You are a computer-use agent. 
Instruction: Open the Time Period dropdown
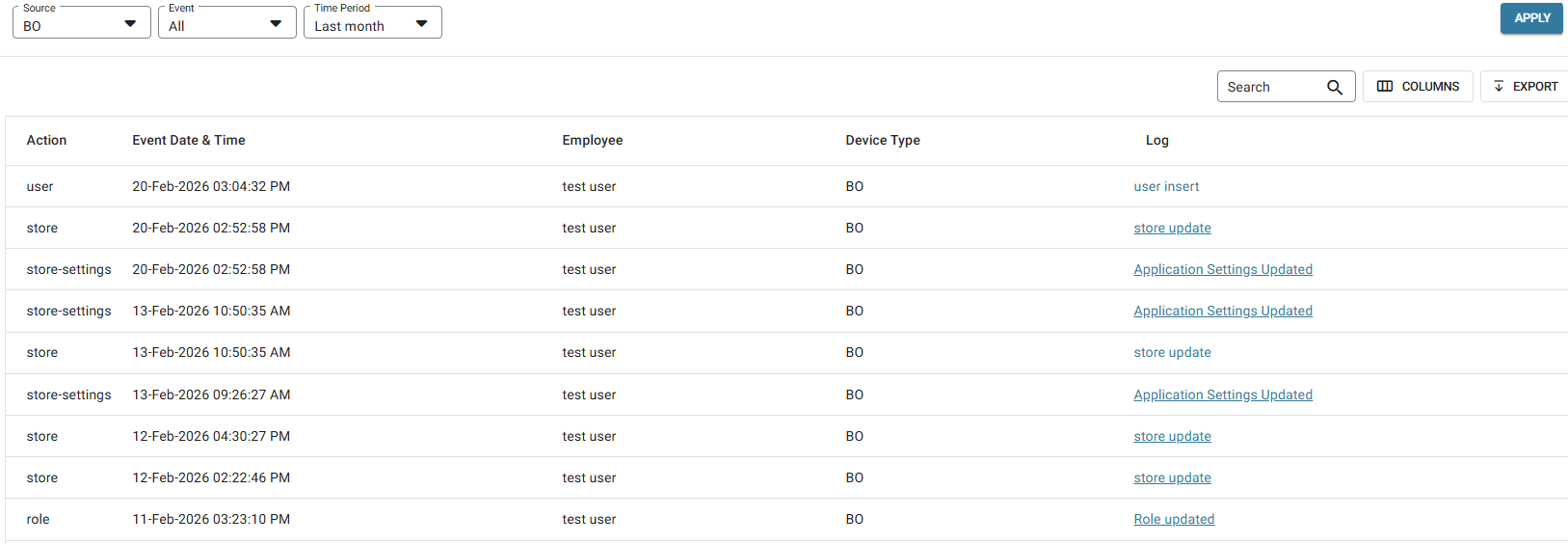[x=372, y=24]
